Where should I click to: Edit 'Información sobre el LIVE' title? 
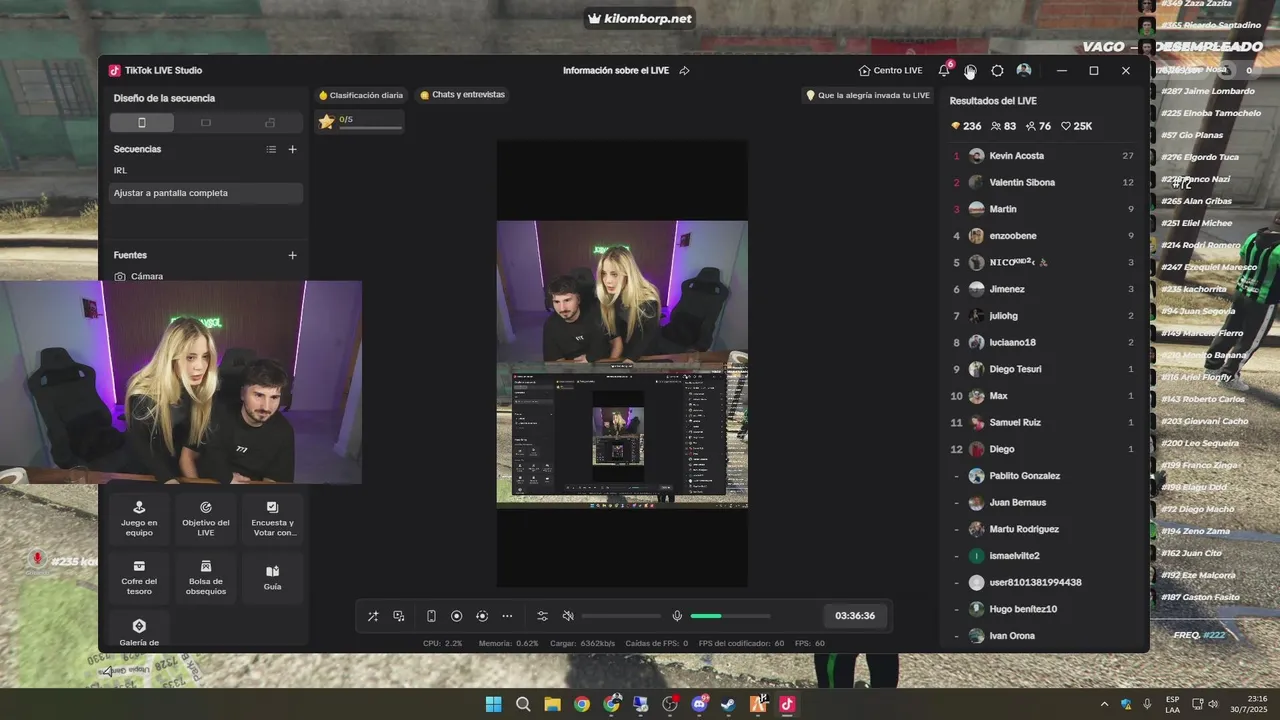point(617,71)
